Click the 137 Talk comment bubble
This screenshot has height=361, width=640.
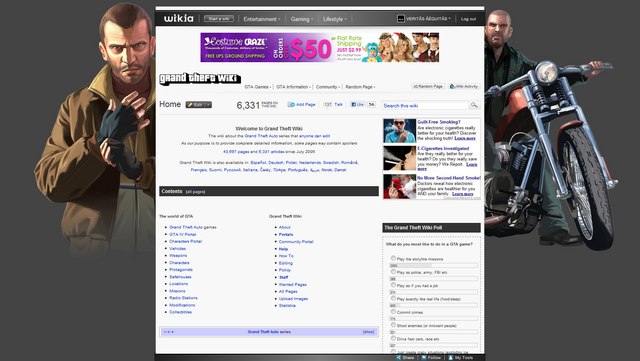coord(328,105)
